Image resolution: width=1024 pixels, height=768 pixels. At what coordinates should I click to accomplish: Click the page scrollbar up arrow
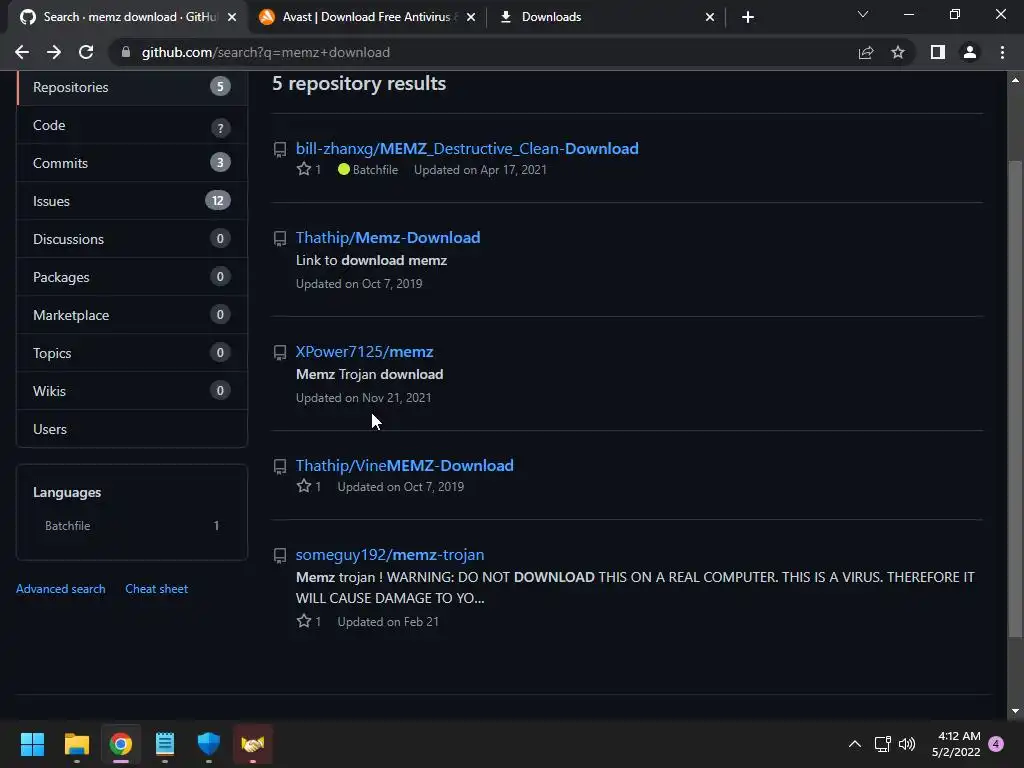coord(1015,80)
